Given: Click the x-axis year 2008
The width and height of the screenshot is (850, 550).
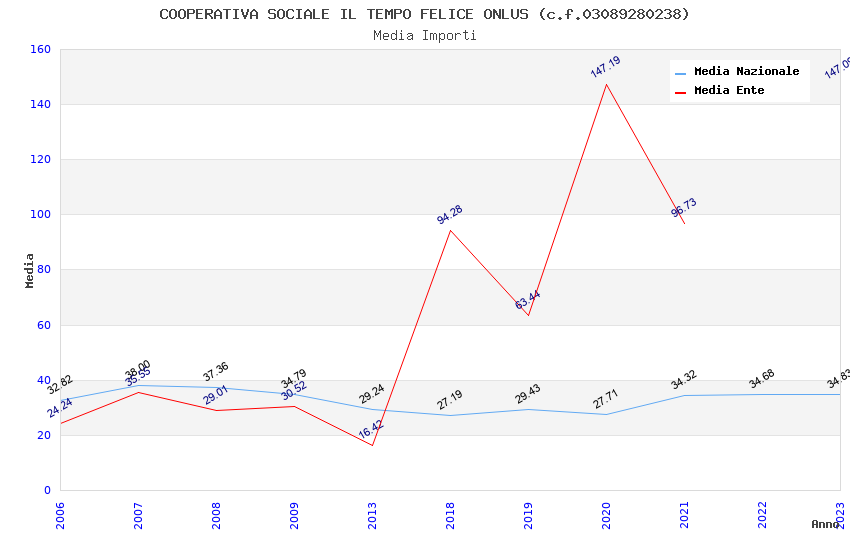Looking at the screenshot, I should point(216,516).
